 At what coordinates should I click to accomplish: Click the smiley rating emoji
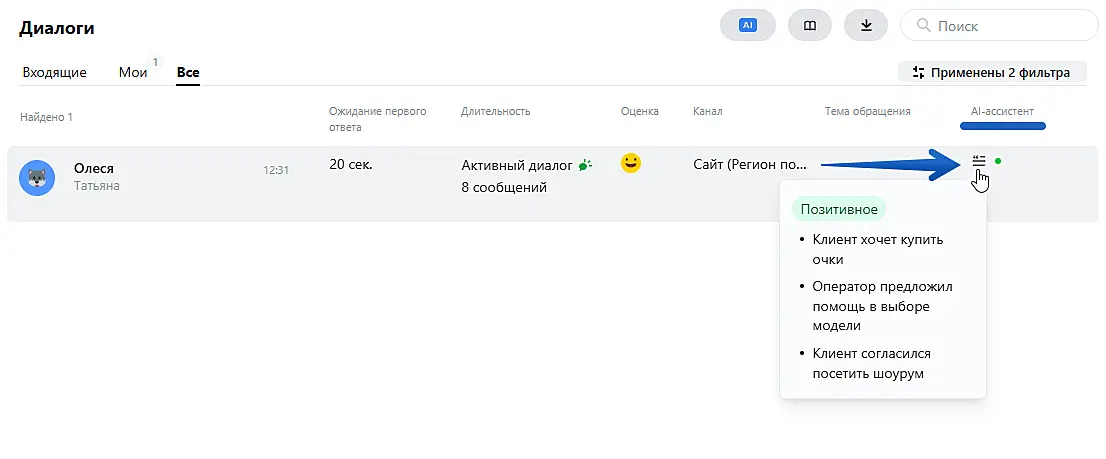coord(630,163)
